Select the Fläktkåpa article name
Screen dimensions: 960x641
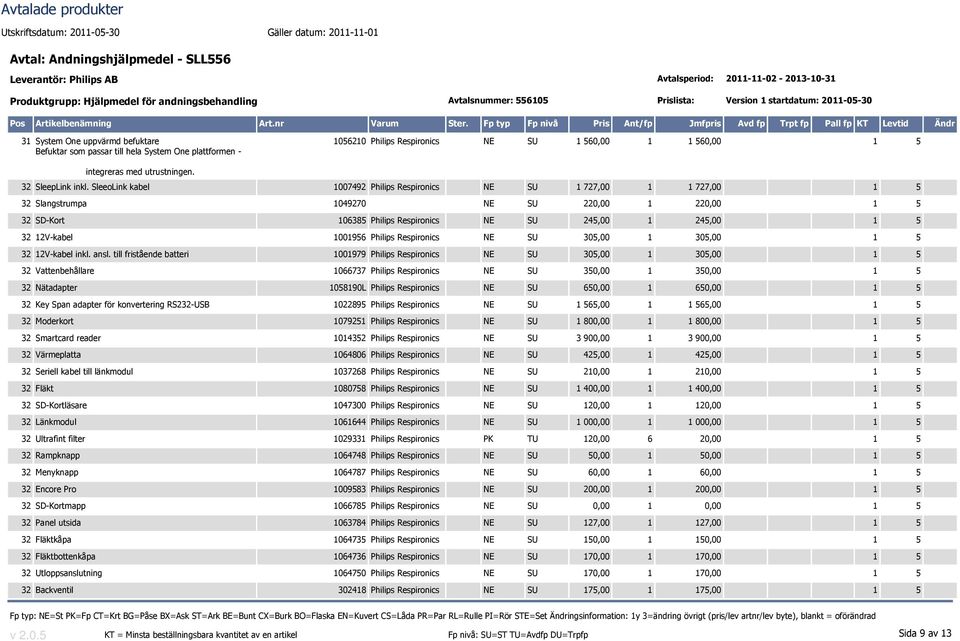[53, 540]
